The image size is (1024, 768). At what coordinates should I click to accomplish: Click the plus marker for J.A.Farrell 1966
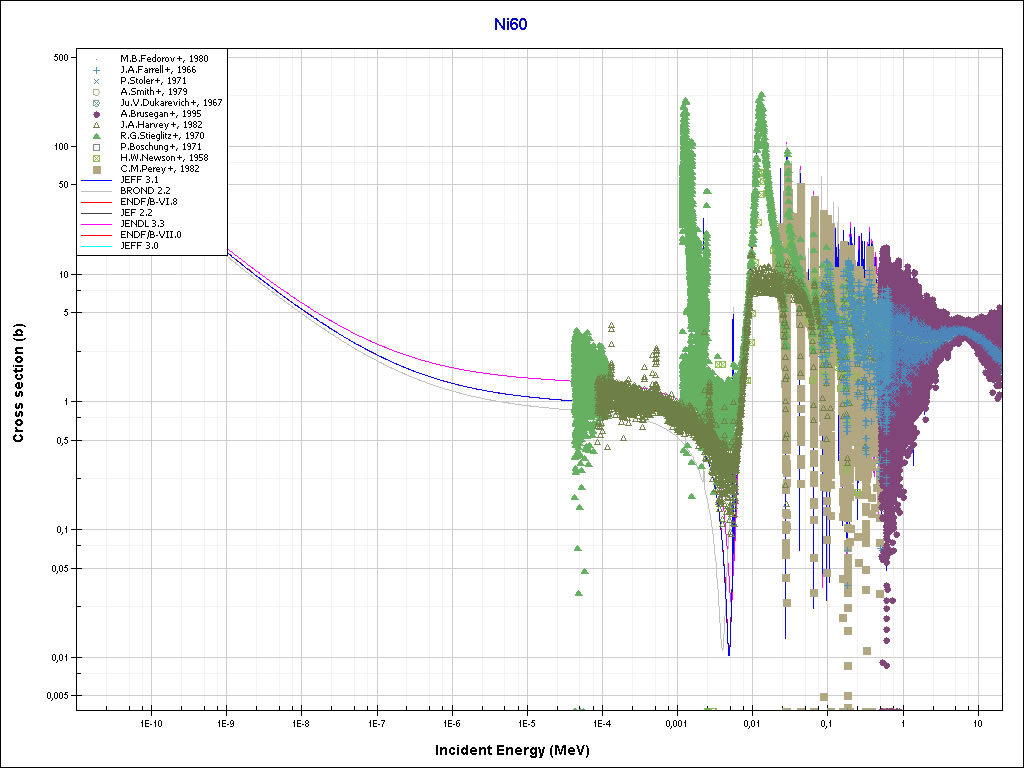click(x=96, y=70)
